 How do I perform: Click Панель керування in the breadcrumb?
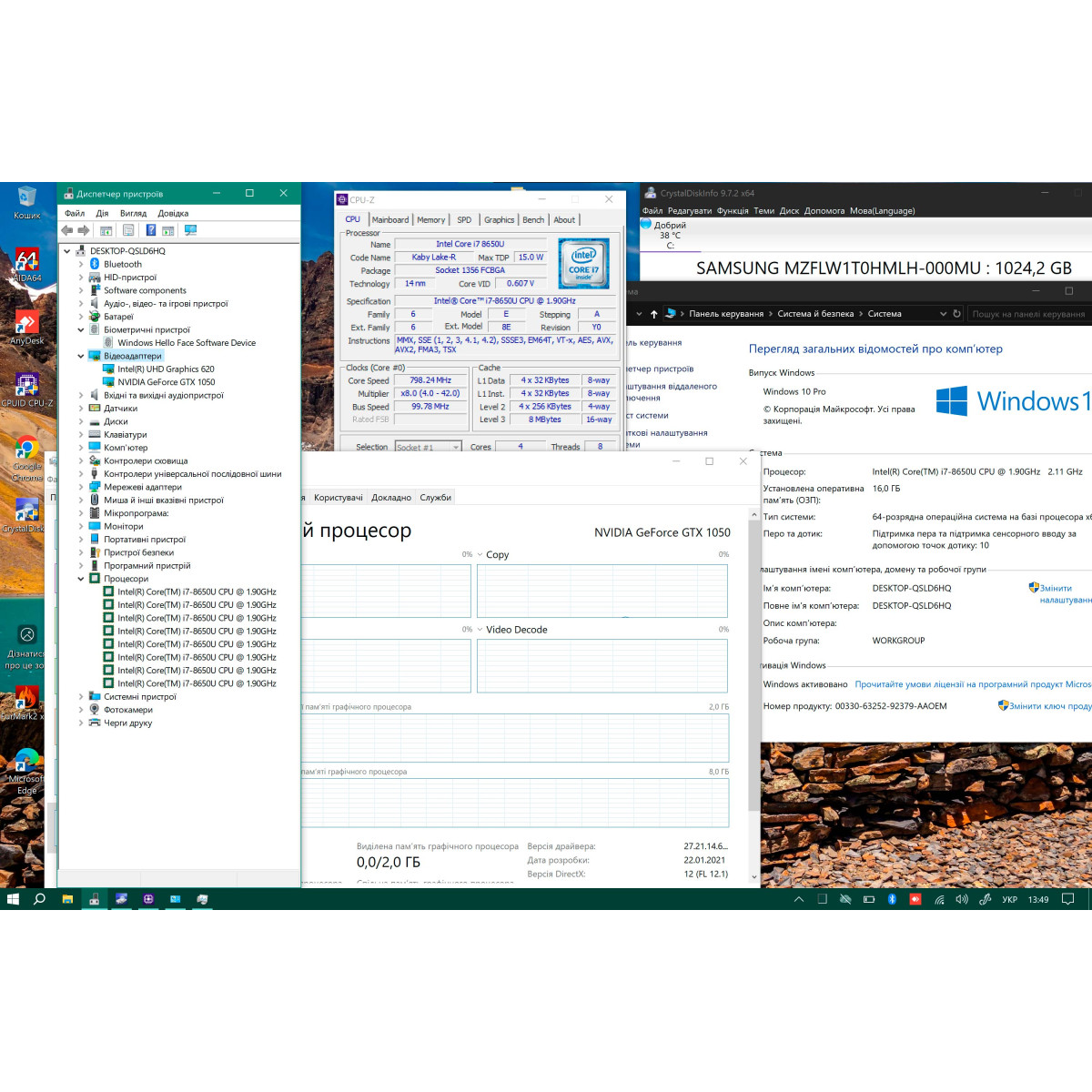(726, 314)
